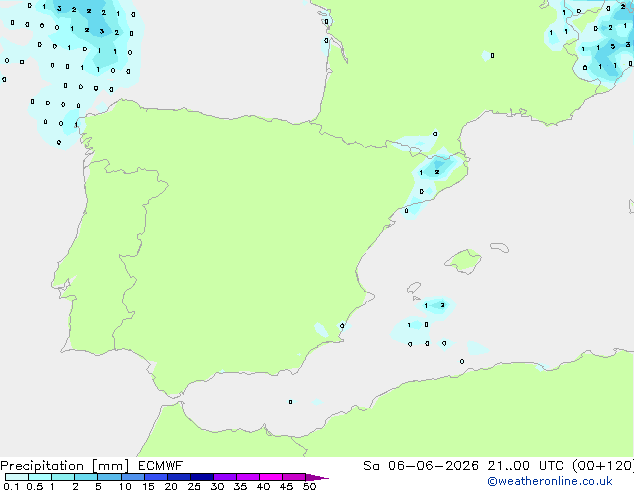Click the legend label '25'
Image resolution: width=634 pixels, height=490 pixels.
(x=194, y=486)
